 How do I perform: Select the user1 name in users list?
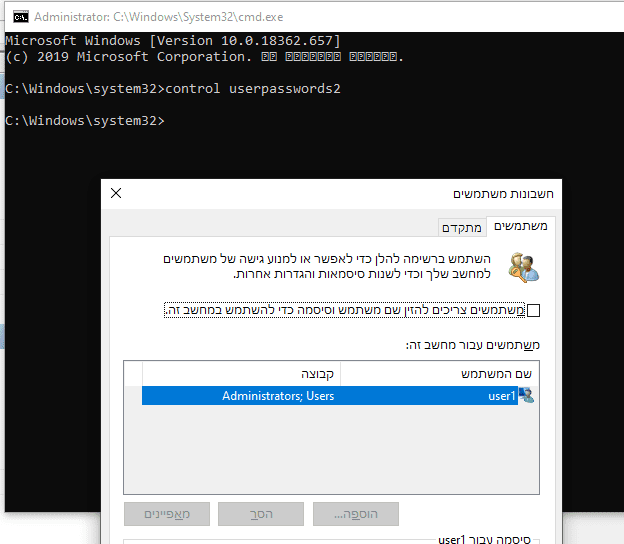pos(501,396)
